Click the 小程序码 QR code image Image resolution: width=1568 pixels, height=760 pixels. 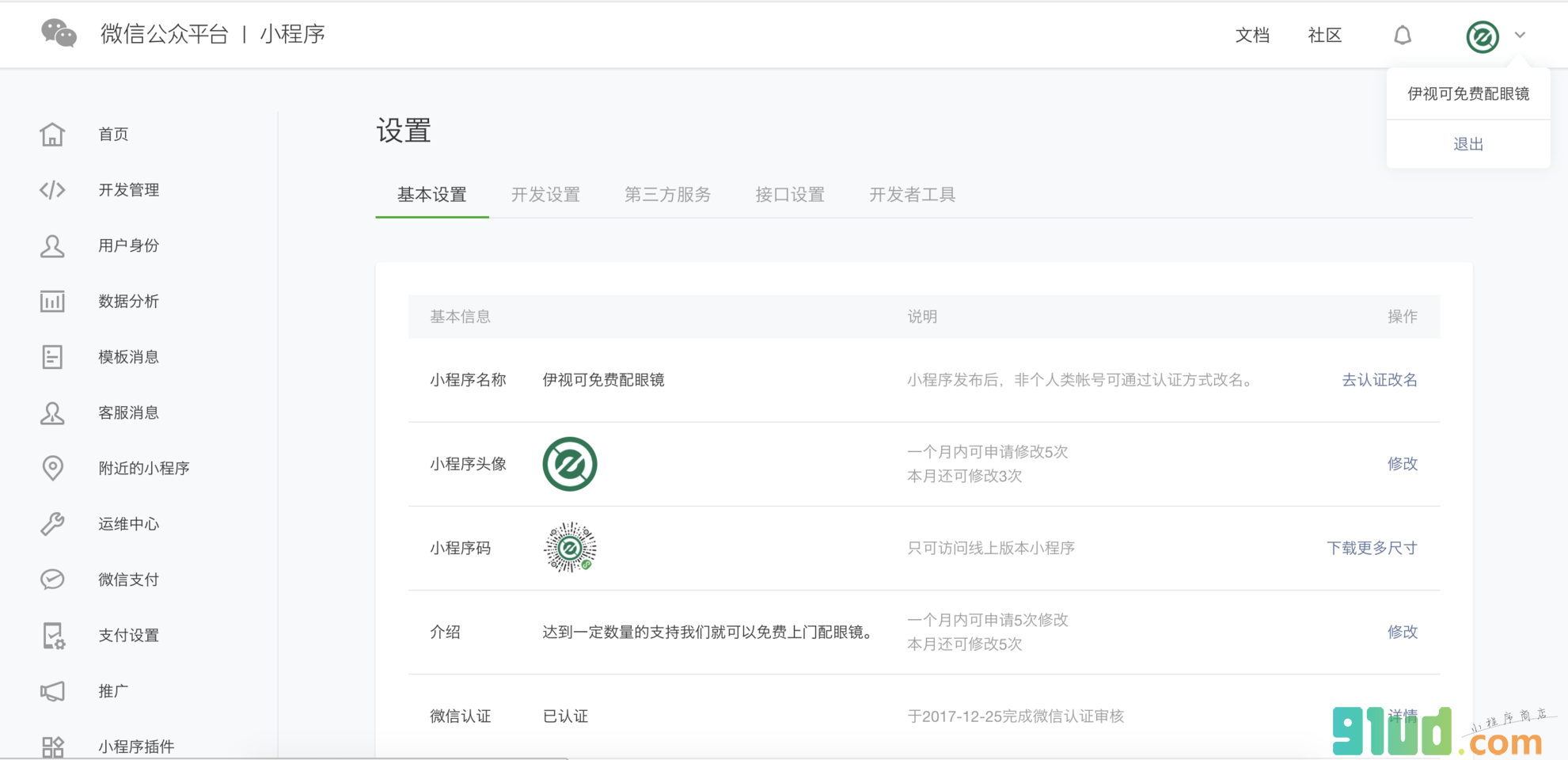(x=570, y=547)
